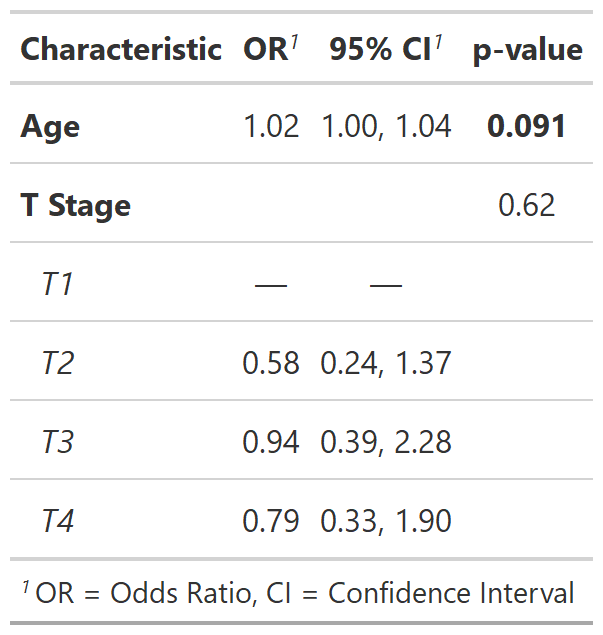603x635 pixels.
Task: Select T3 odds ratio 0.94
Action: [x=271, y=442]
